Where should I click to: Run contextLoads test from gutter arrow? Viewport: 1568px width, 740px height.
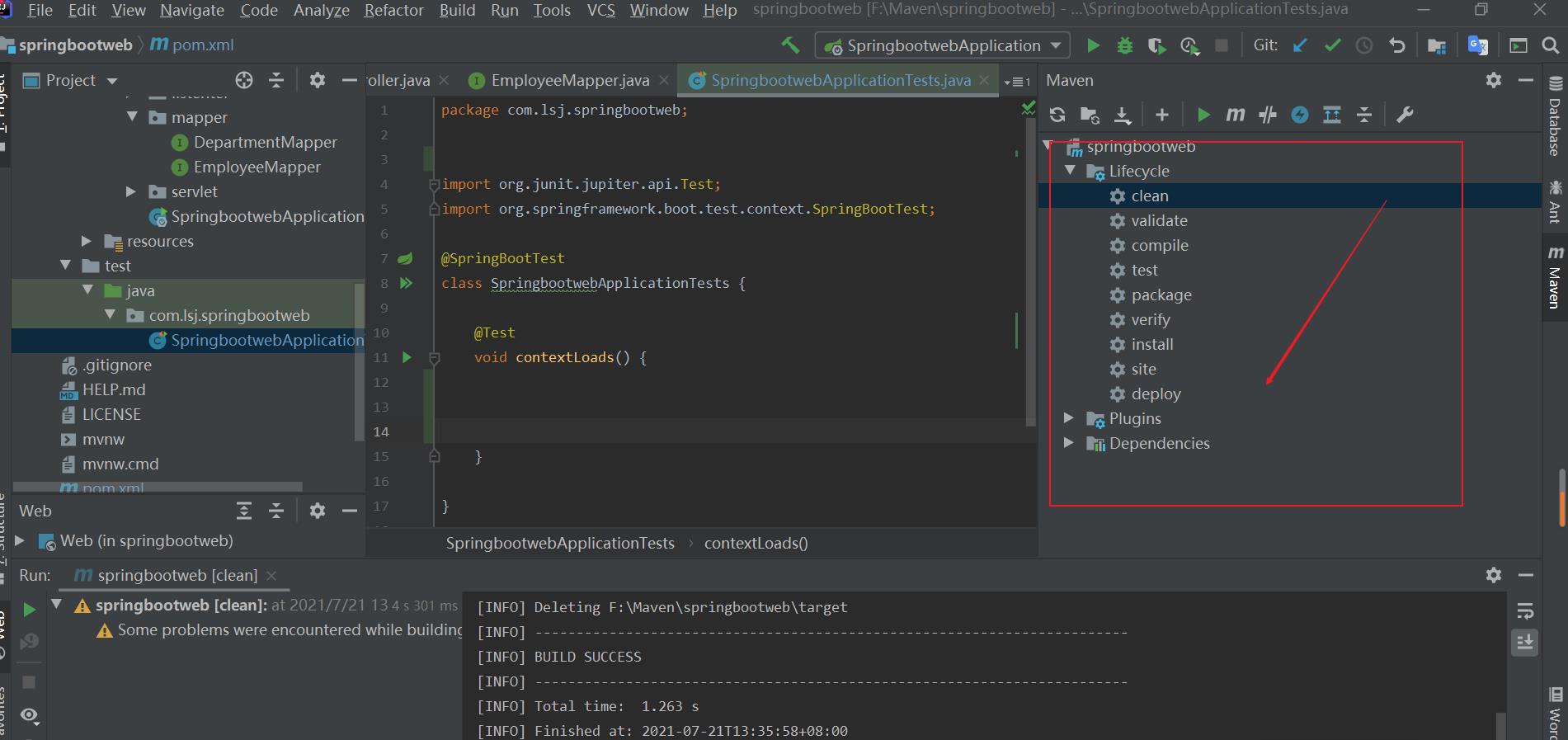pyautogui.click(x=407, y=357)
